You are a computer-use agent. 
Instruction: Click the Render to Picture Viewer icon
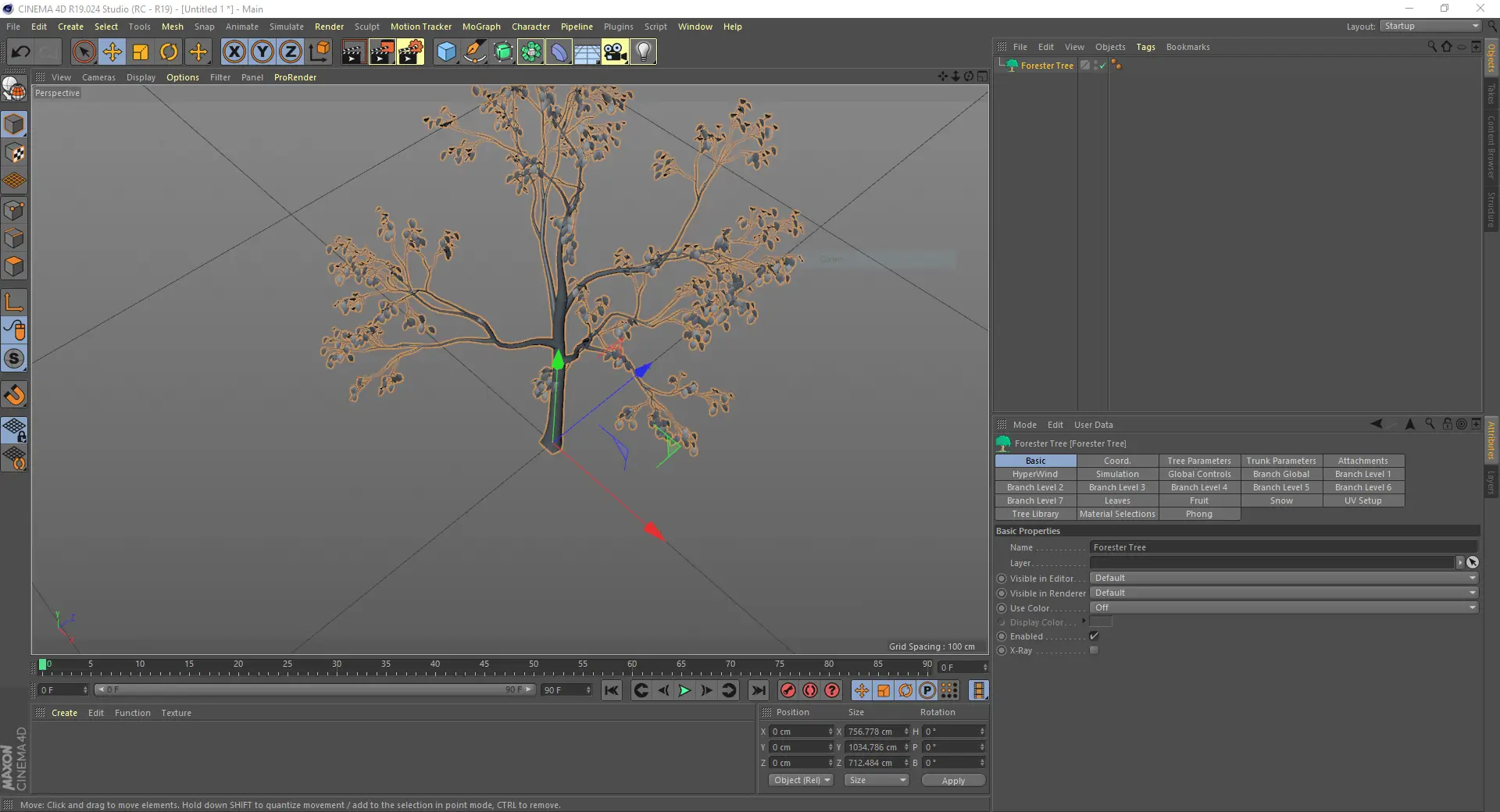coord(381,52)
